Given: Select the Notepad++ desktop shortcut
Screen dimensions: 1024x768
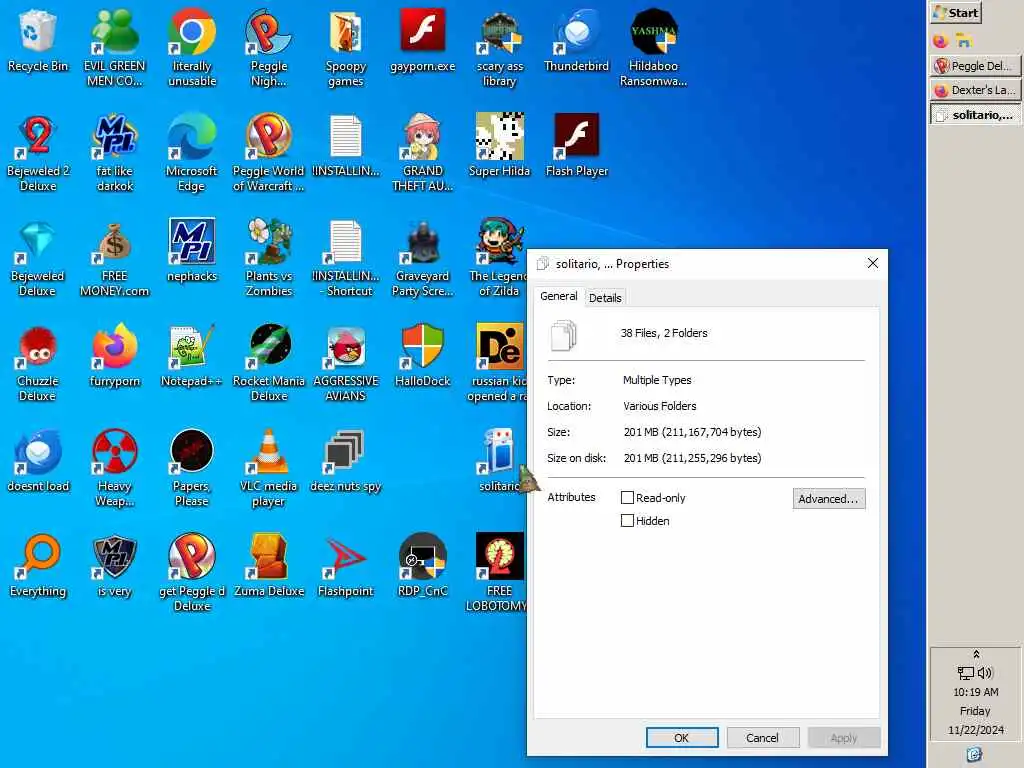Looking at the screenshot, I should [191, 356].
